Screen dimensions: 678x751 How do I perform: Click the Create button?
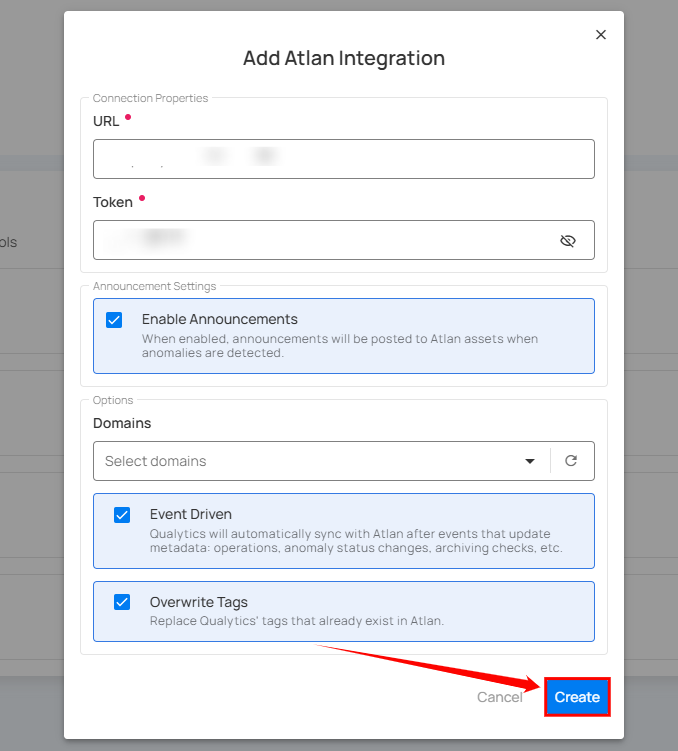tap(577, 697)
